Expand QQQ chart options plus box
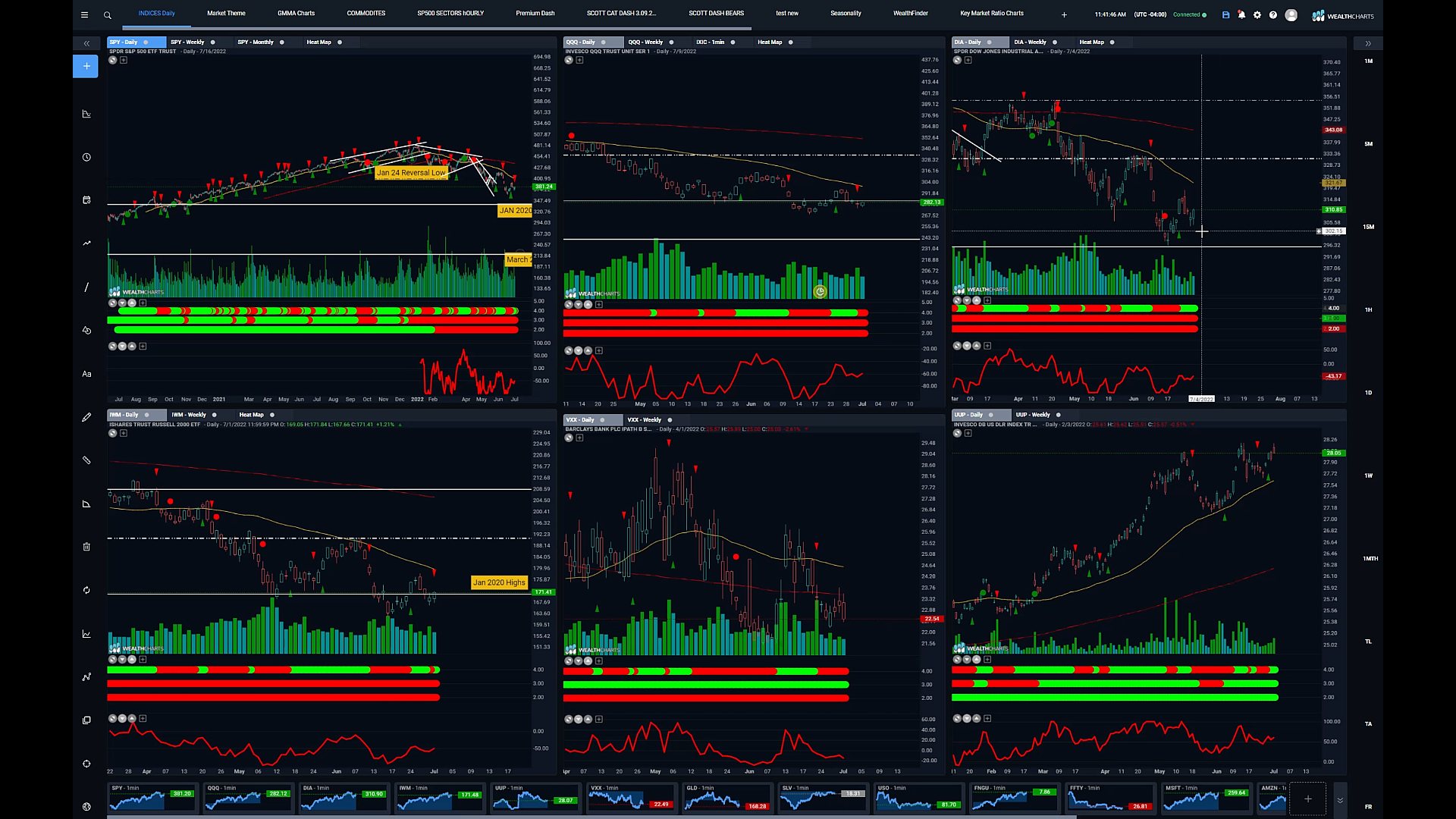Viewport: 1456px width, 819px height. pos(579,60)
